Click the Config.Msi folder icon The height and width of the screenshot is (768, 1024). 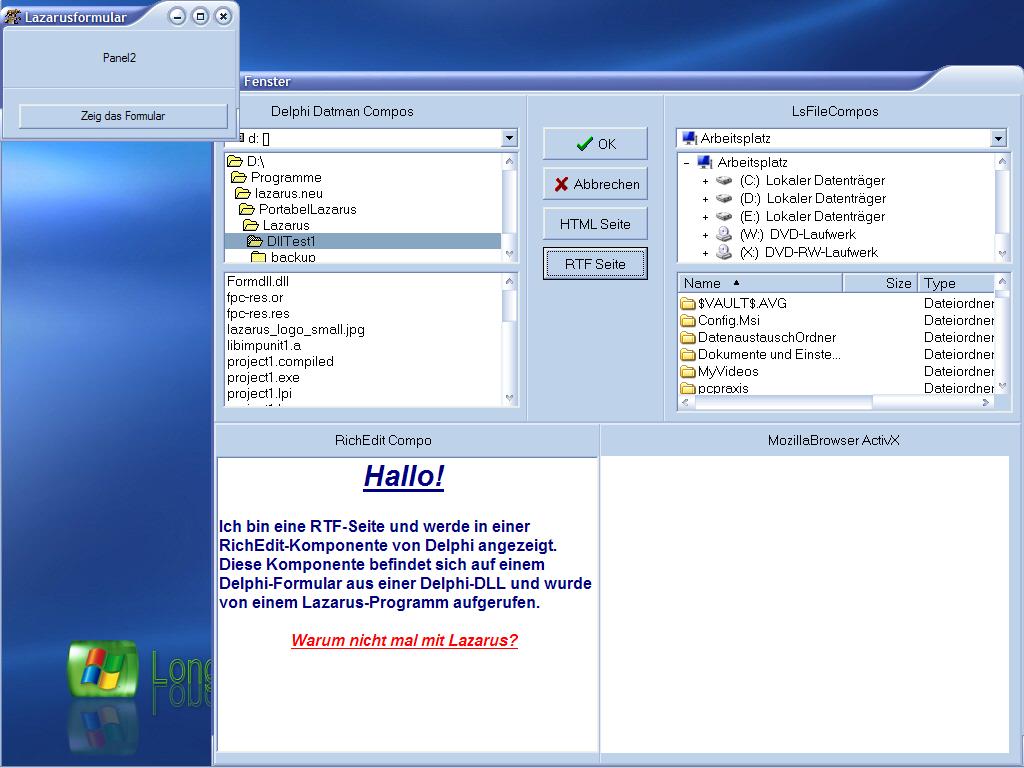pos(688,320)
